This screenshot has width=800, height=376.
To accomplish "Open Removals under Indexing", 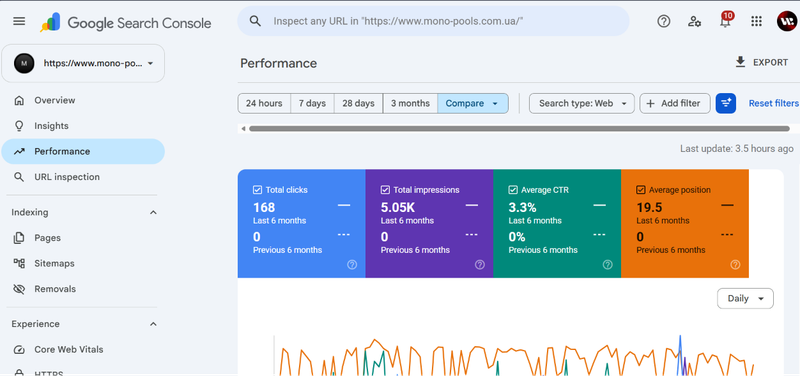I will 83,289.
